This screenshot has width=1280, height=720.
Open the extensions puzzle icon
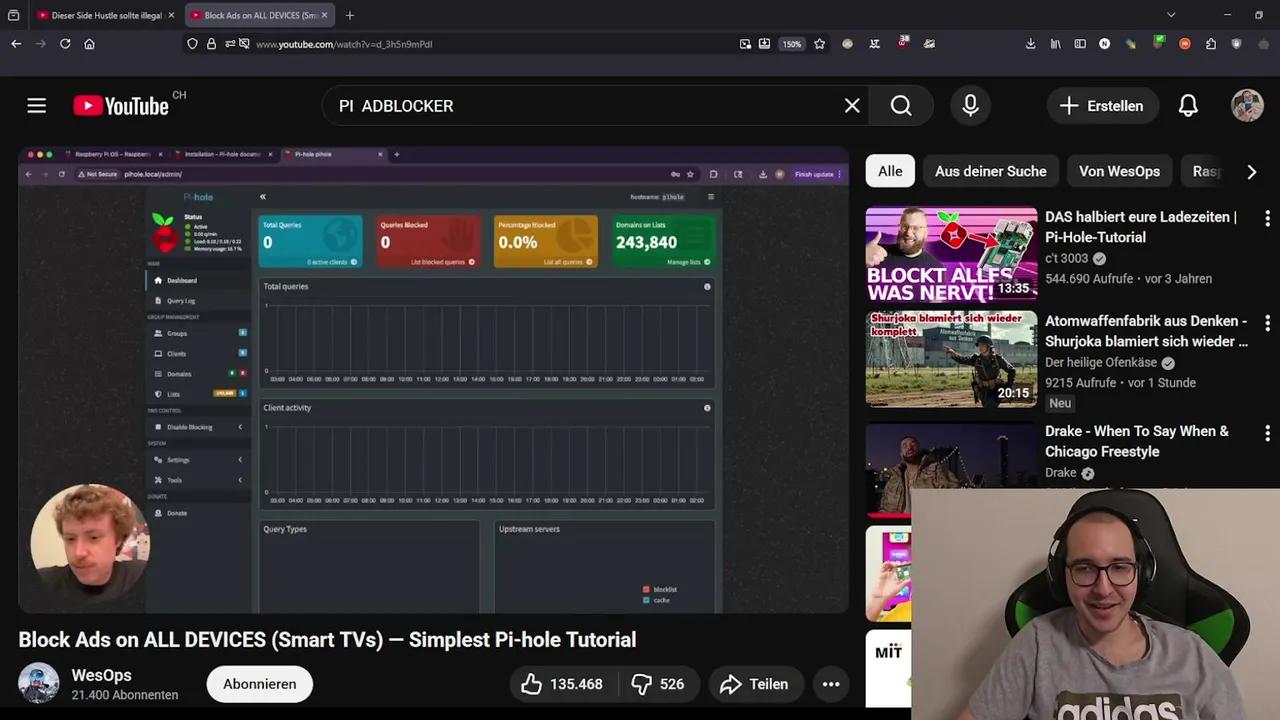click(x=1211, y=44)
